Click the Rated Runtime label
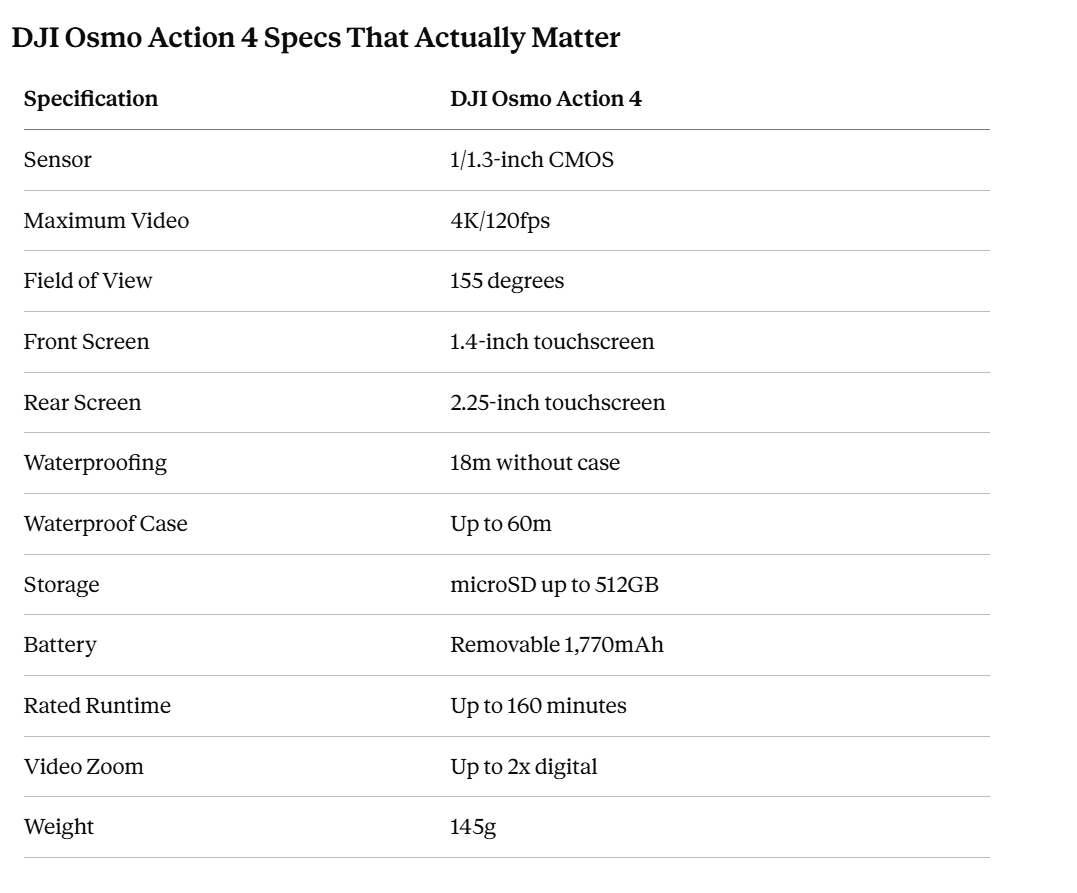 pyautogui.click(x=98, y=706)
